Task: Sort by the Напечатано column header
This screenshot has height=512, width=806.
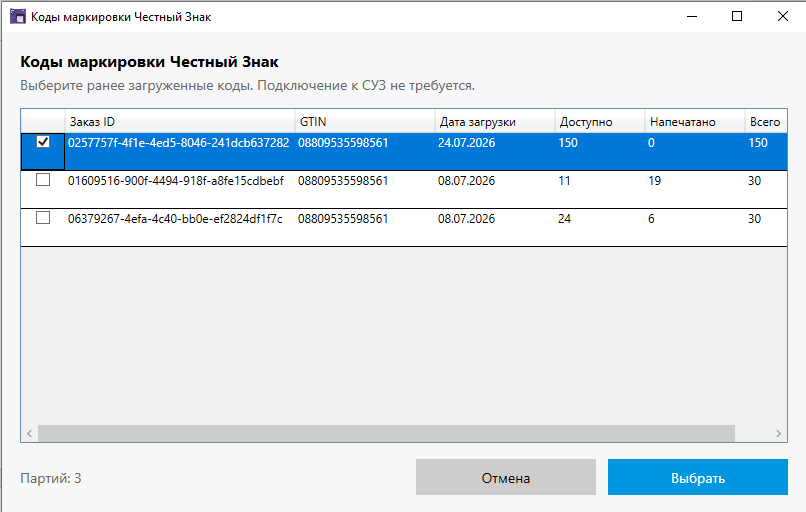Action: [x=695, y=122]
